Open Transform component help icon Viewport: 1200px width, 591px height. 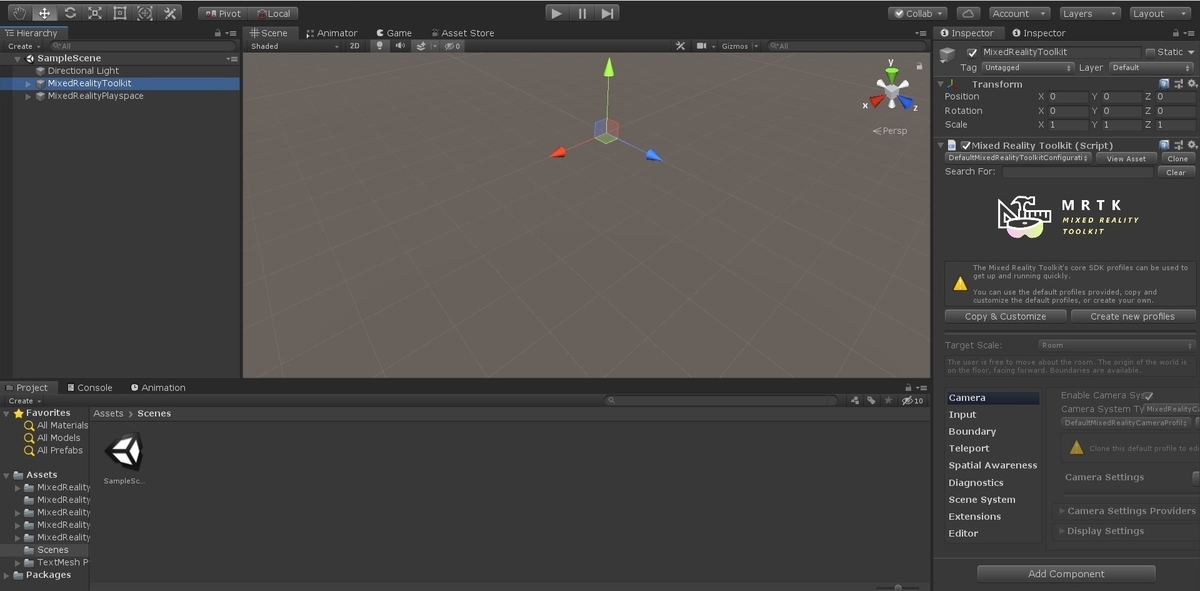1164,84
